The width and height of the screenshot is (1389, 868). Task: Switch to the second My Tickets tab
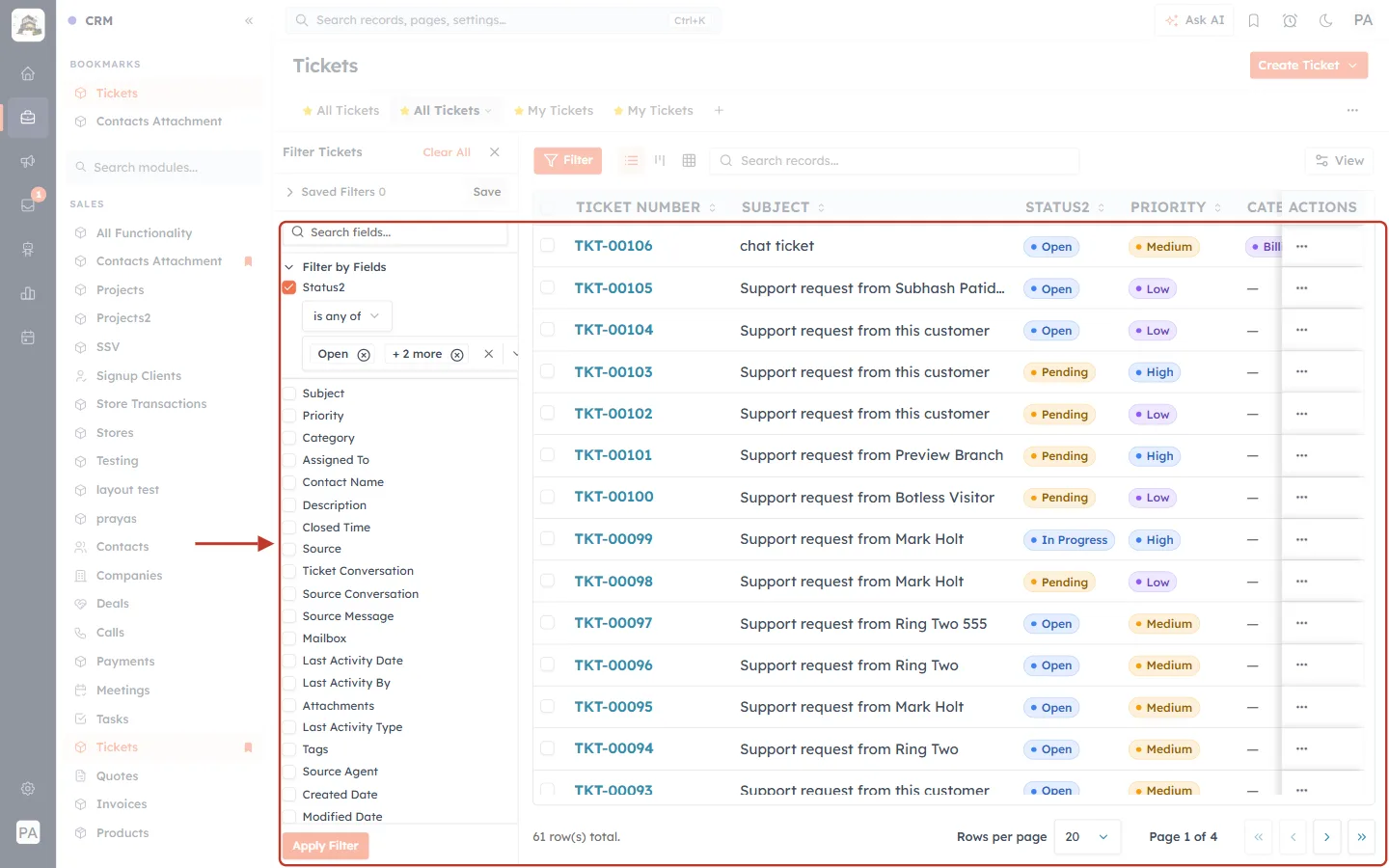(654, 111)
